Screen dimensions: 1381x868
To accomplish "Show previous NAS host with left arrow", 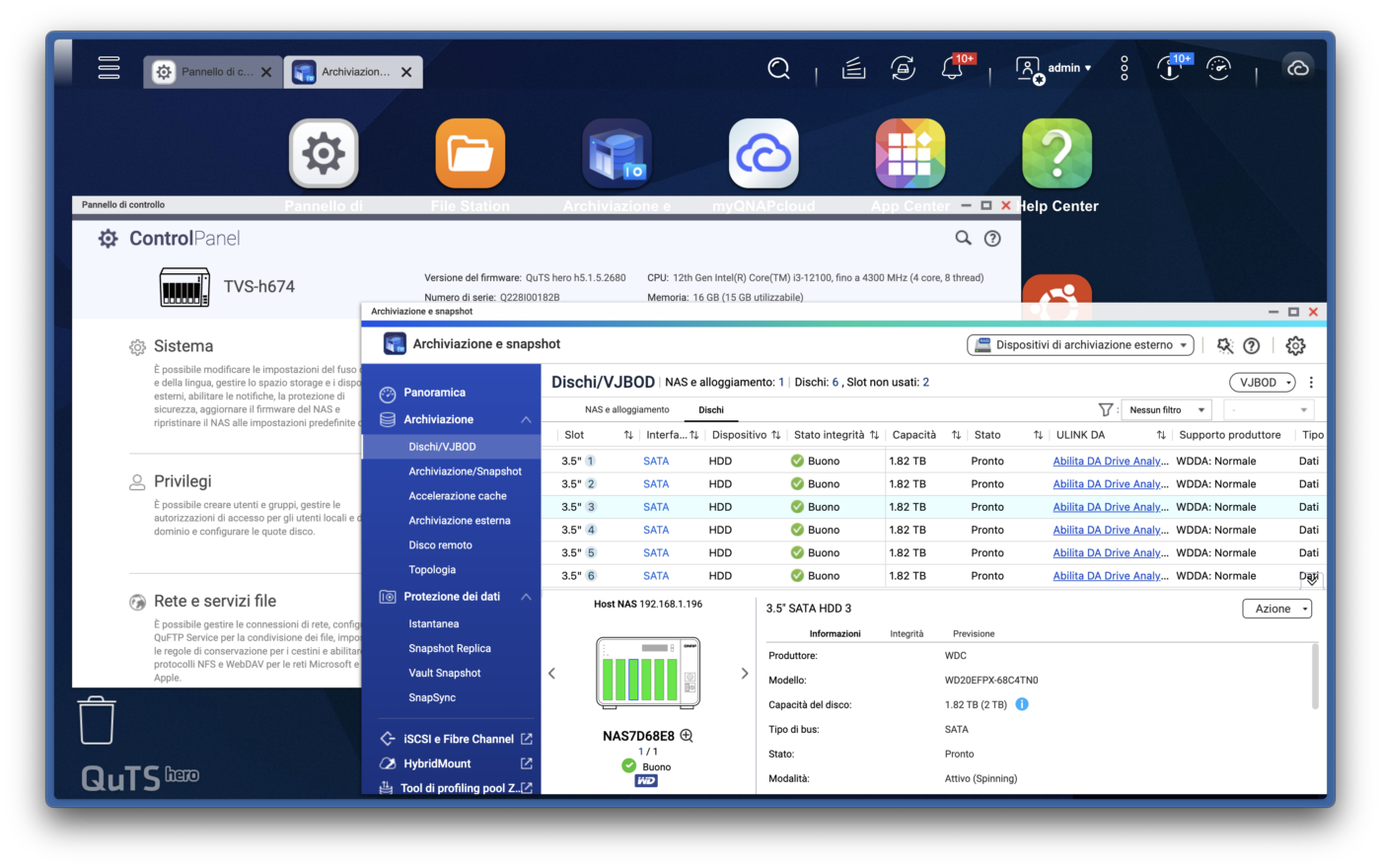I will click(x=552, y=674).
